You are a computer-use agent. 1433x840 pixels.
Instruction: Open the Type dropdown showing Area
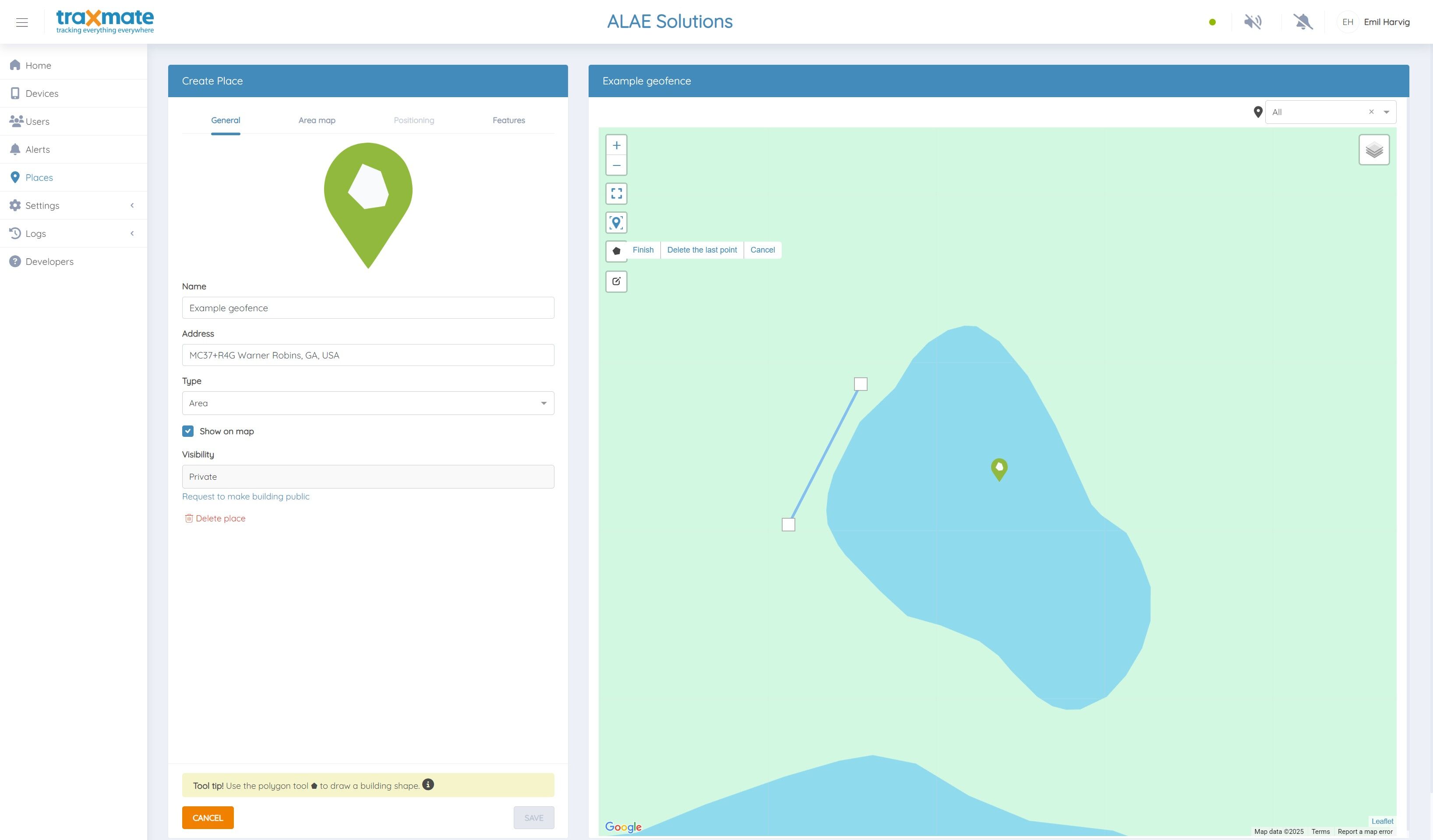[367, 403]
